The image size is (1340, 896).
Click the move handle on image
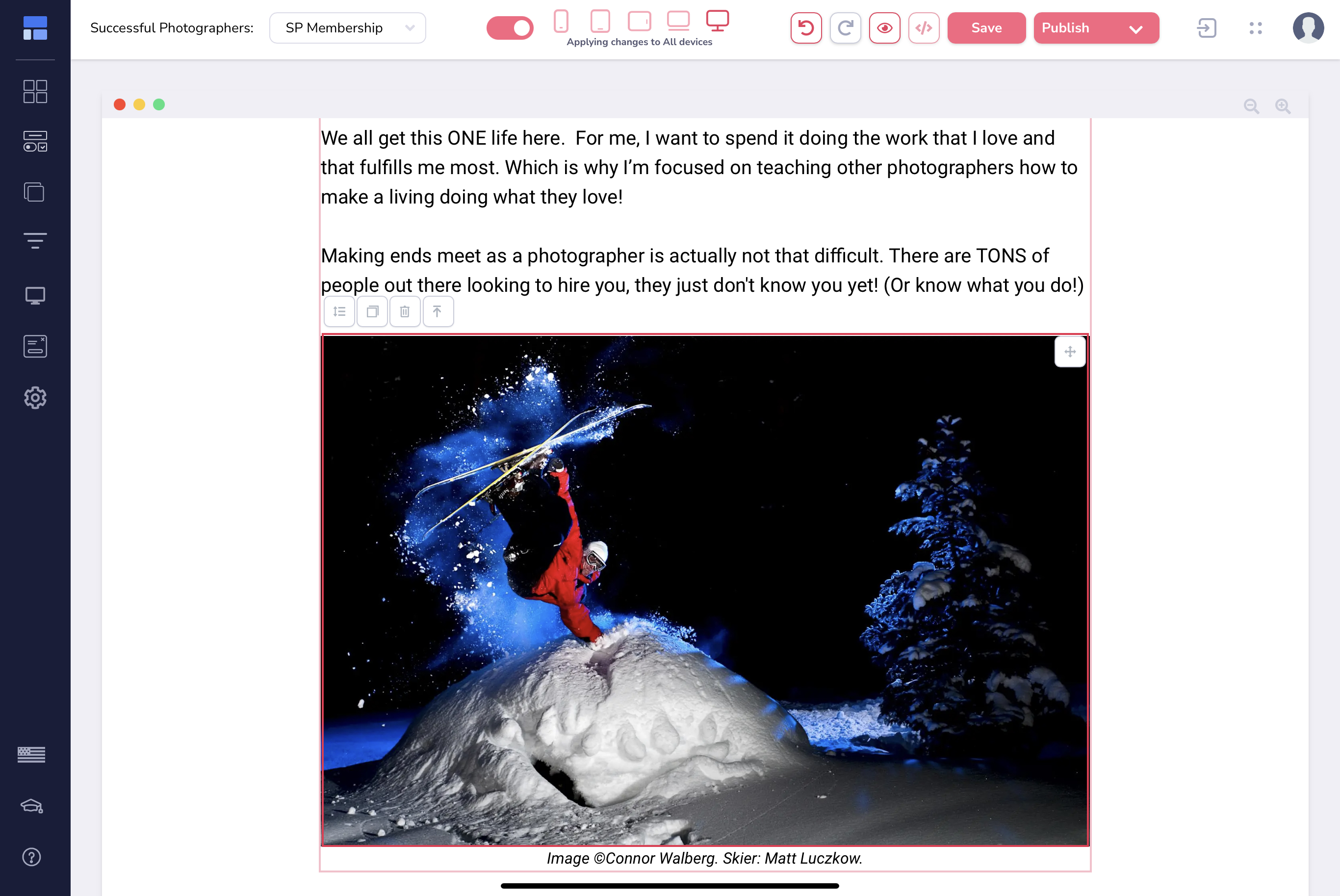1070,352
